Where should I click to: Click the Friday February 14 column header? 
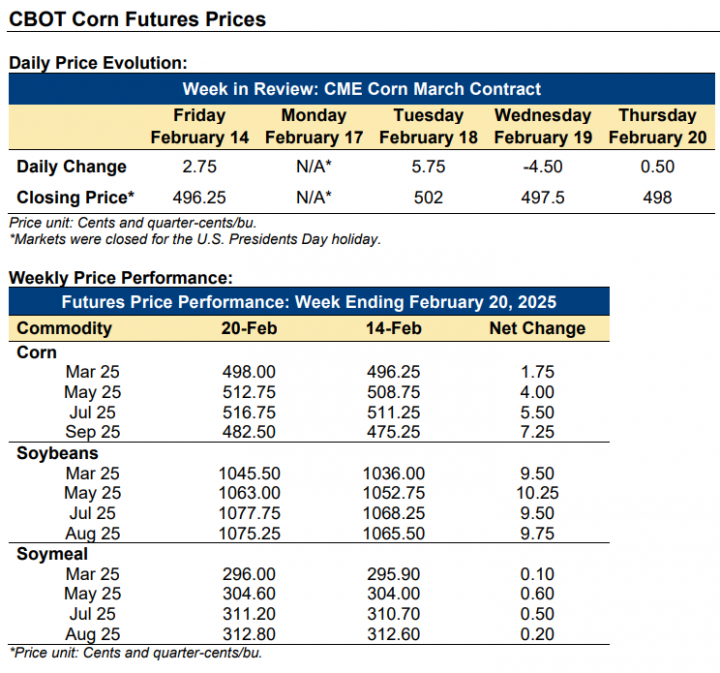tap(200, 126)
